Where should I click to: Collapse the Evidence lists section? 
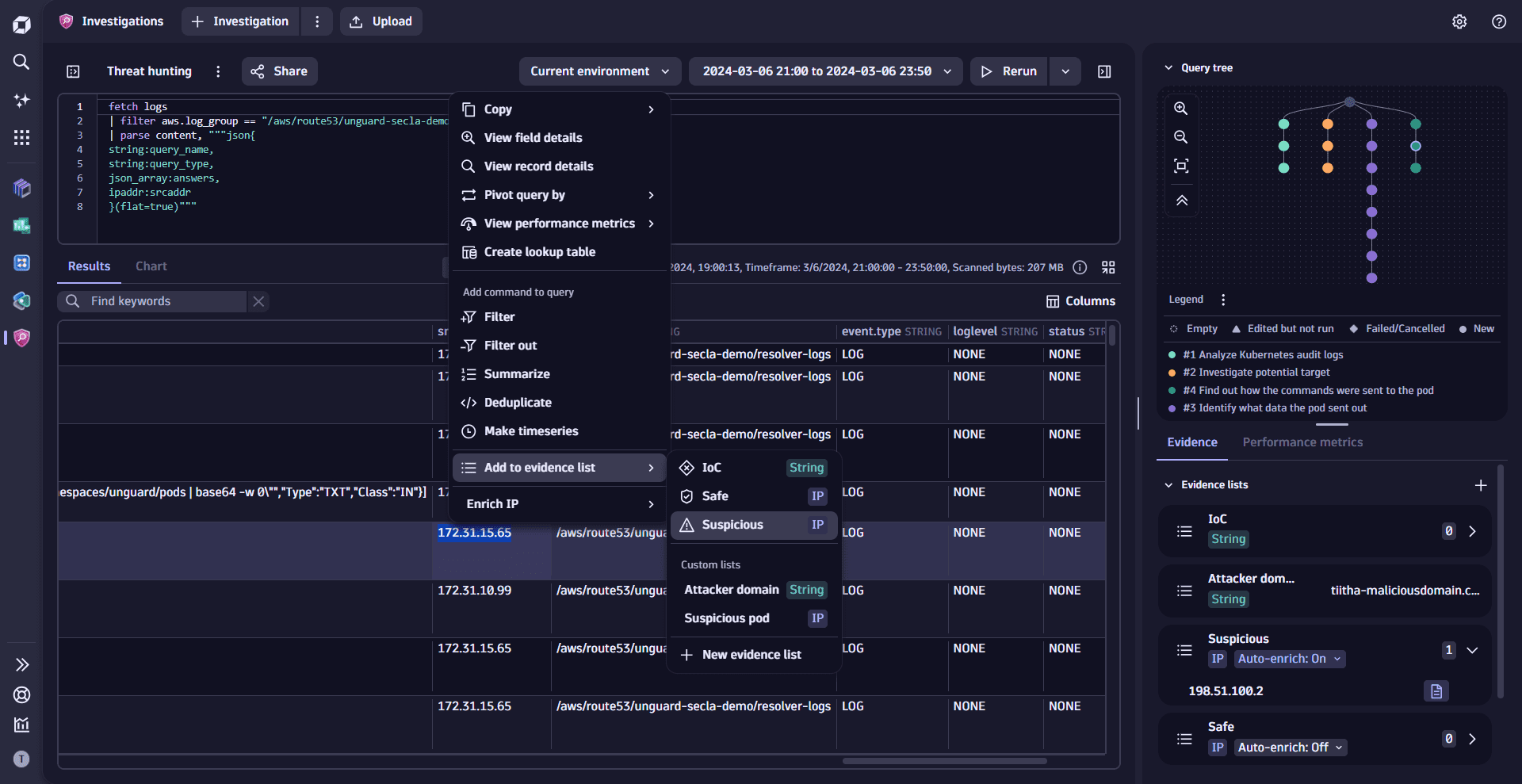(1168, 485)
